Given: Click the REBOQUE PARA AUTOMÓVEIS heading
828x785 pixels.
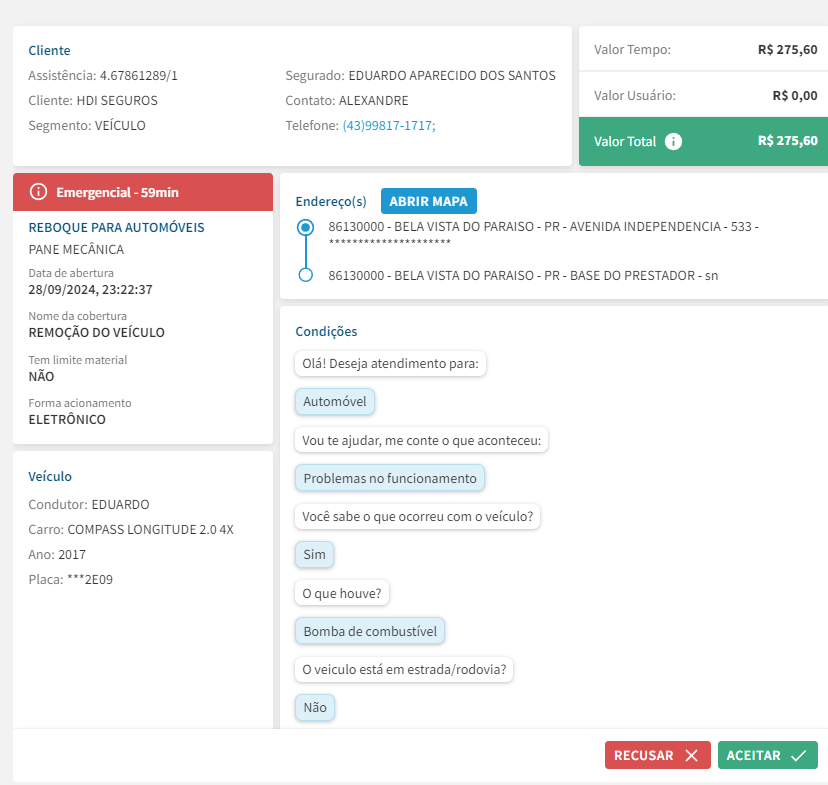Looking at the screenshot, I should 116,228.
